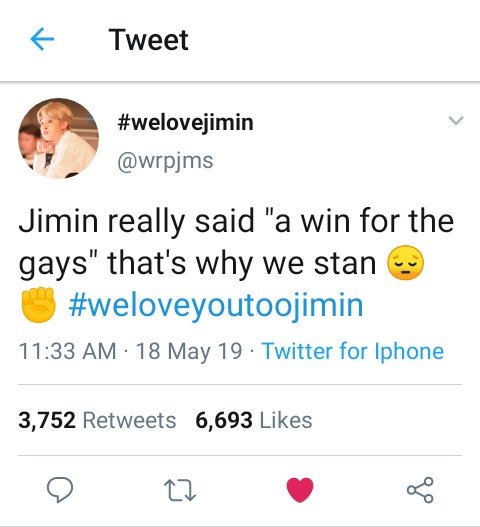Image resolution: width=480 pixels, height=527 pixels.
Task: Open the Twitter for Iphone source link
Action: tap(353, 351)
